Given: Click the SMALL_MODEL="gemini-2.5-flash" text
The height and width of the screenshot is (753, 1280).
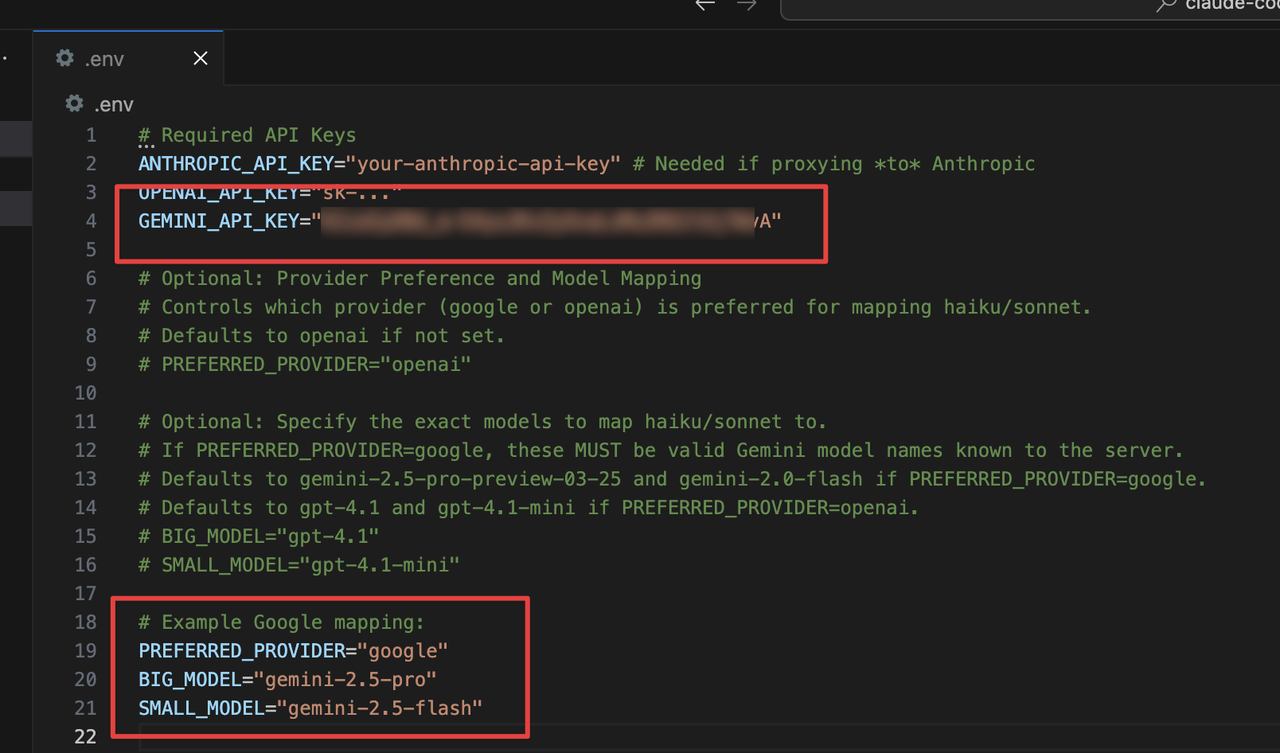Looking at the screenshot, I should coord(310,708).
